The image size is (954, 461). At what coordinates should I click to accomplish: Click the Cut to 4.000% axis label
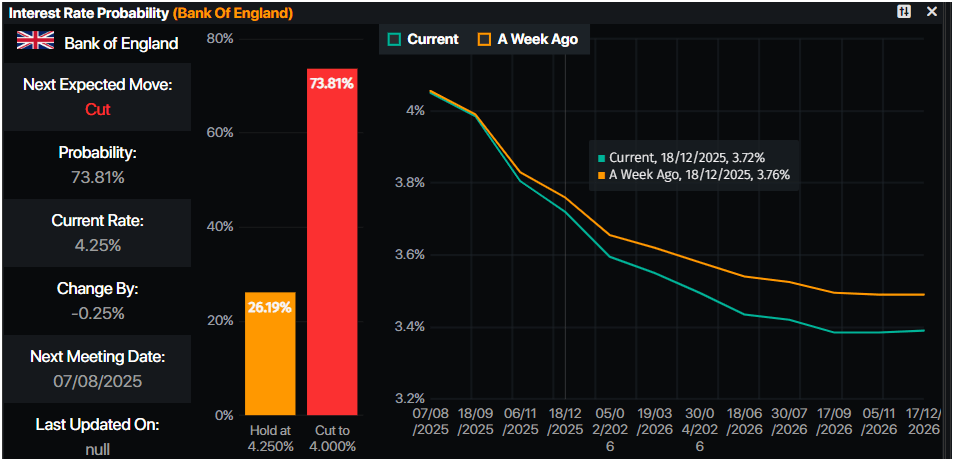[331, 438]
